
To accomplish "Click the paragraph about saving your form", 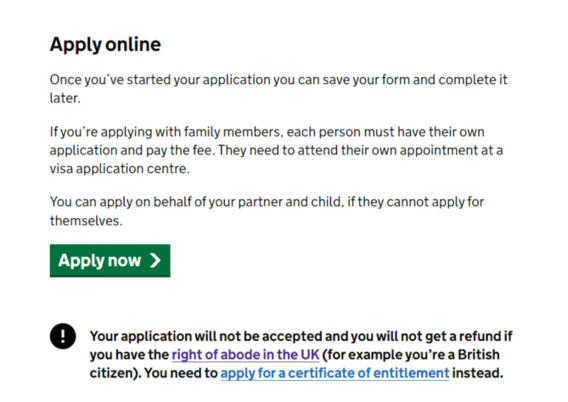I will click(279, 89).
